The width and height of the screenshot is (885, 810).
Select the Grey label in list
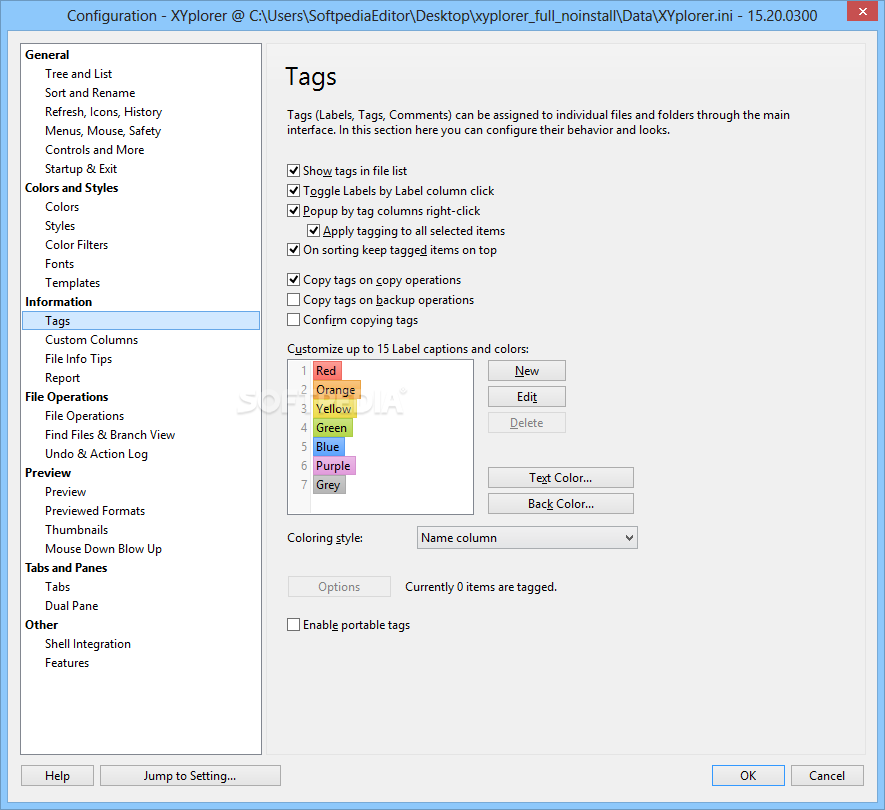(x=329, y=485)
